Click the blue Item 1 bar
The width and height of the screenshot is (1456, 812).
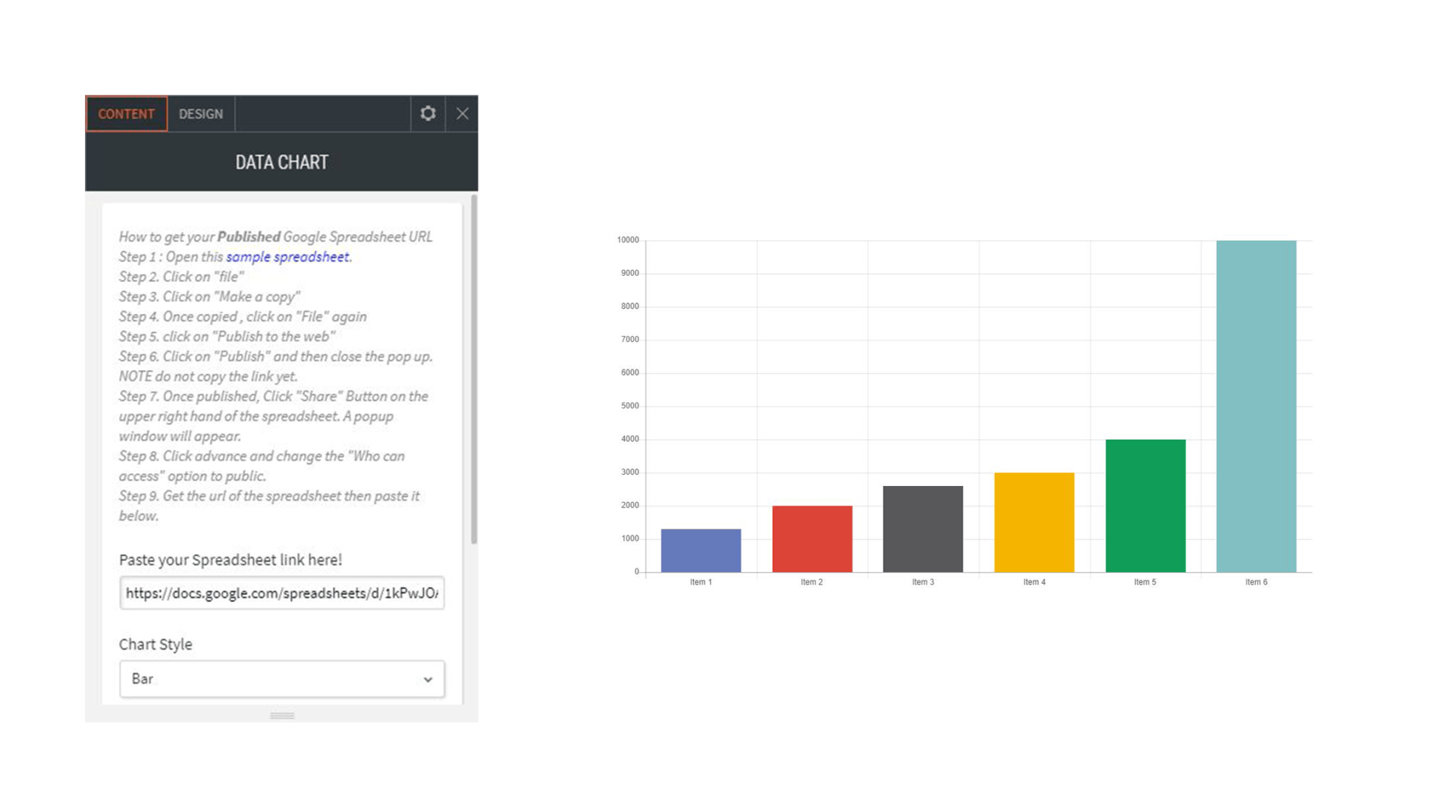coord(701,550)
